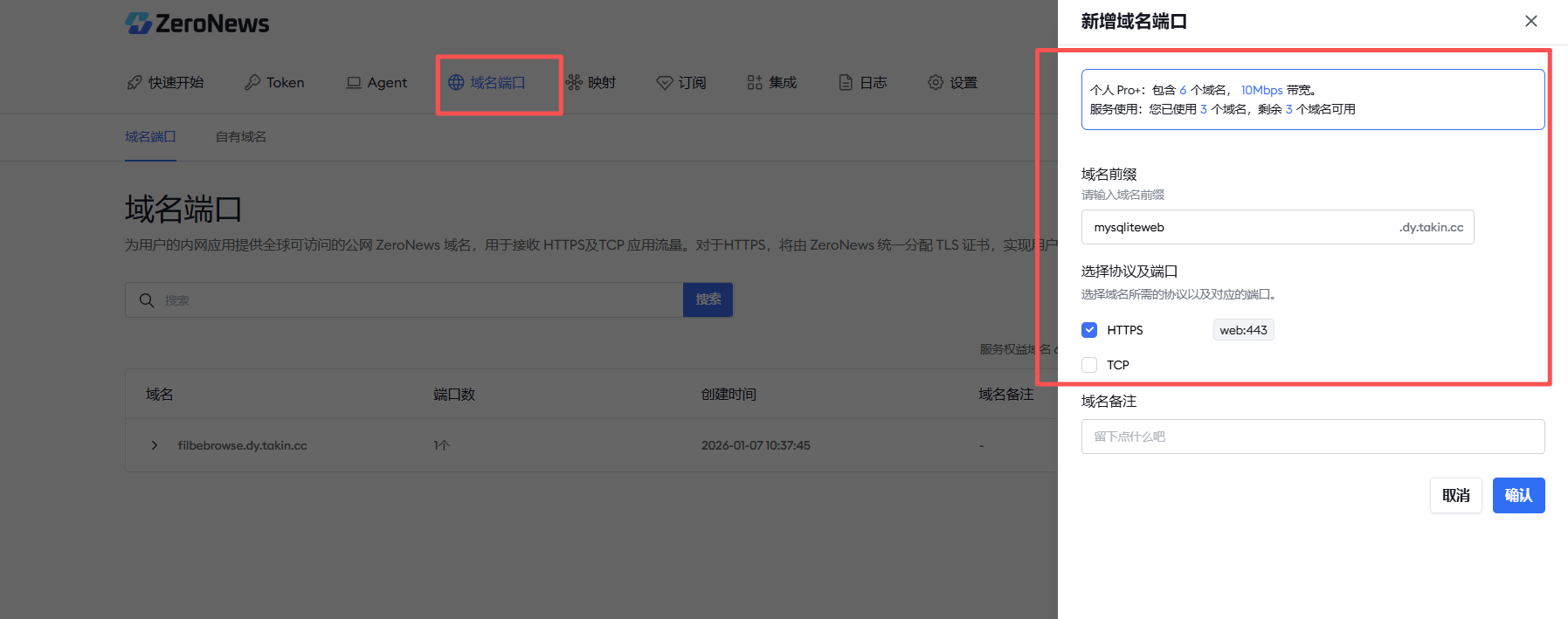Click the 创建时间 column header

(x=729, y=395)
